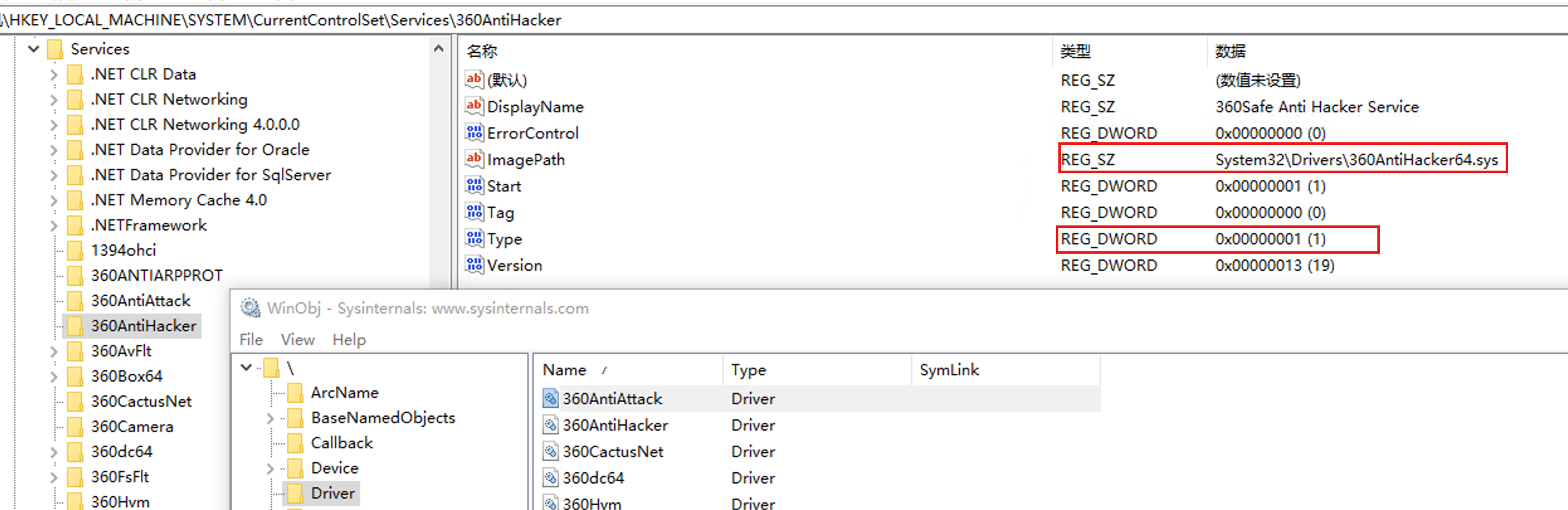
Task: Open the Help menu in WinObj
Action: pos(349,339)
